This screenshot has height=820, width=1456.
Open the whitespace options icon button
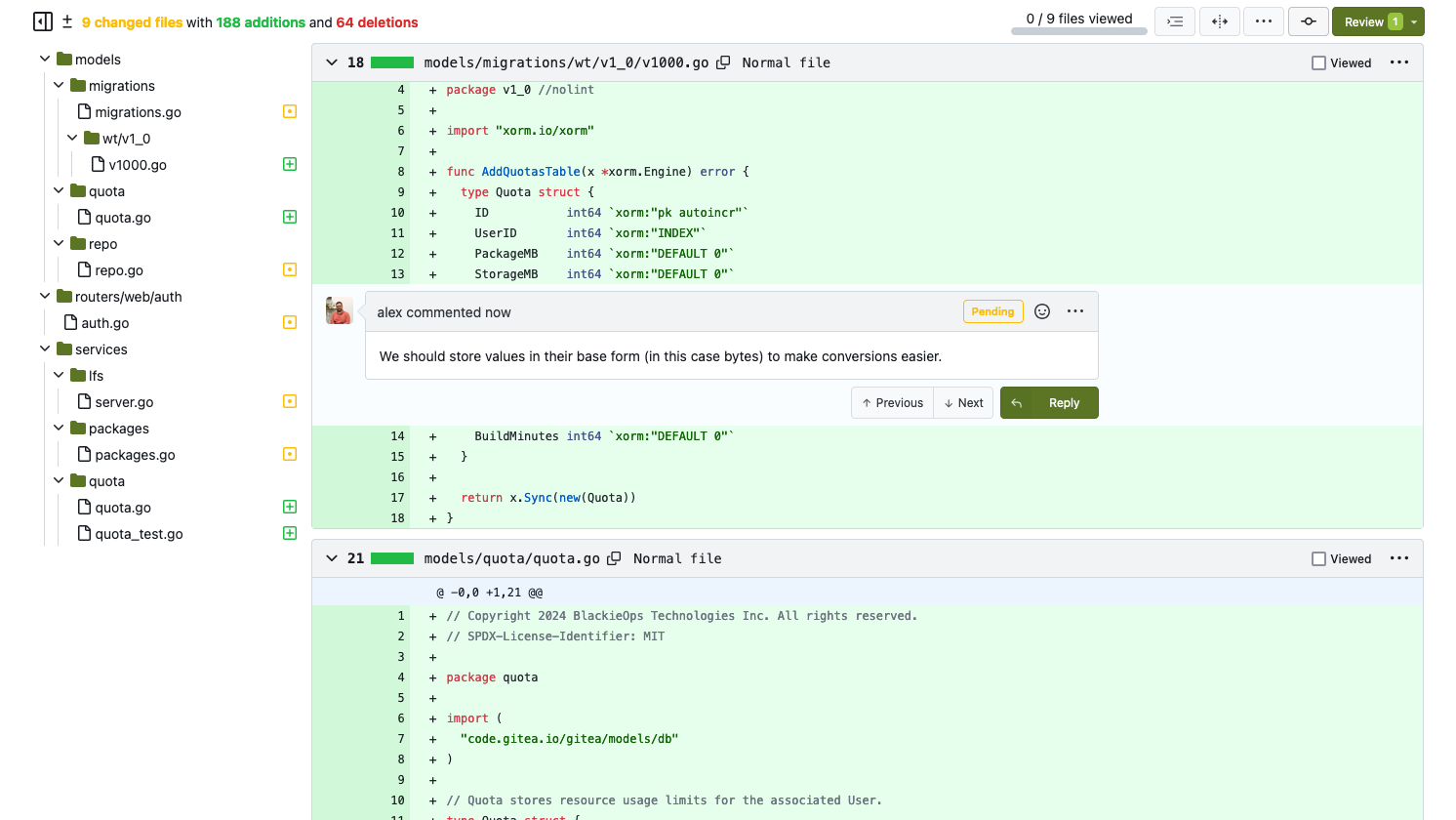(1175, 21)
